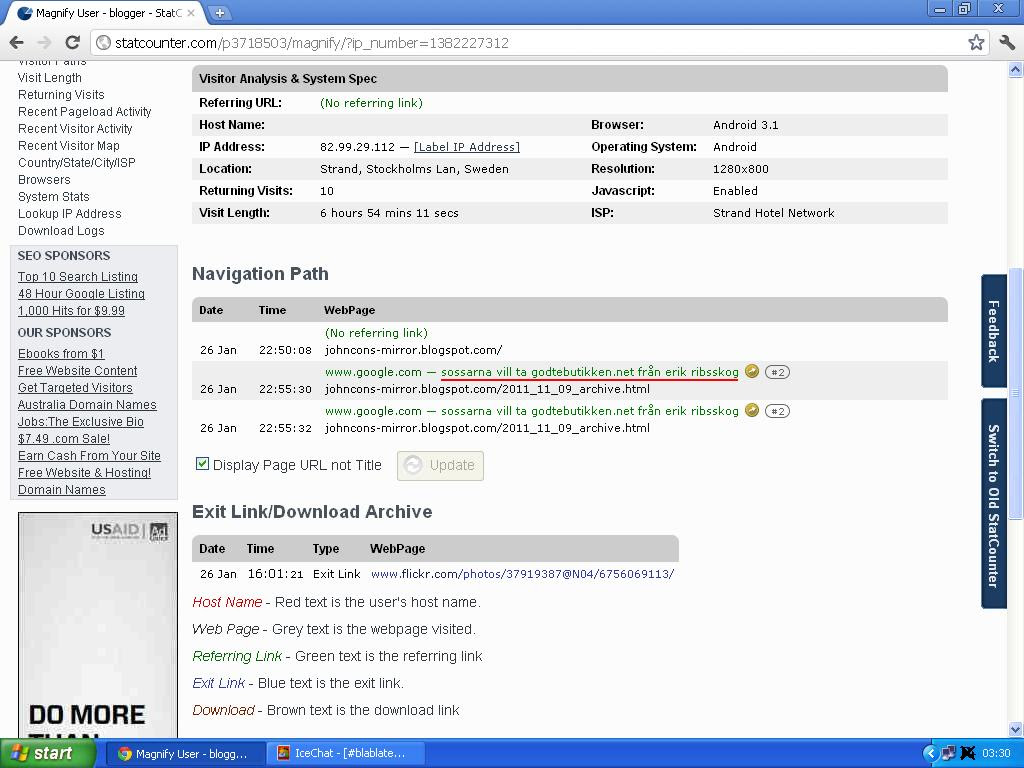Click the #2 badge in the 22:55:30 row
The height and width of the screenshot is (768, 1024).
(777, 372)
